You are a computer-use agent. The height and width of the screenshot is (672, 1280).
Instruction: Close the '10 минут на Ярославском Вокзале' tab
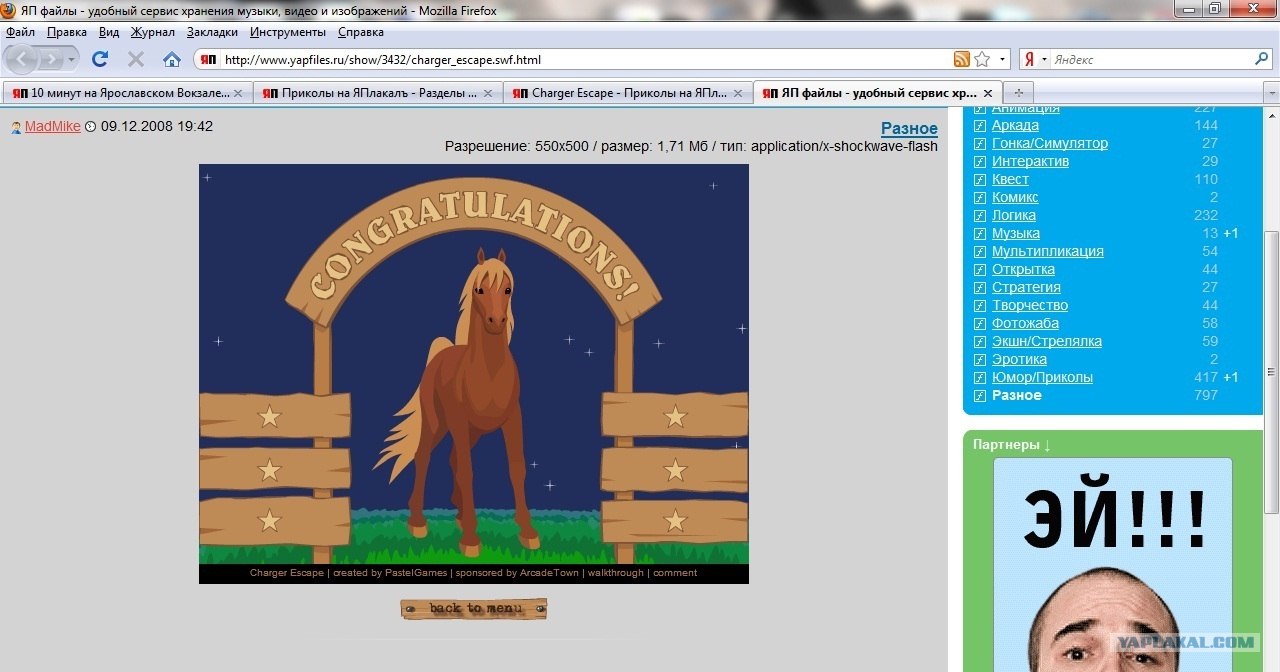[238, 93]
